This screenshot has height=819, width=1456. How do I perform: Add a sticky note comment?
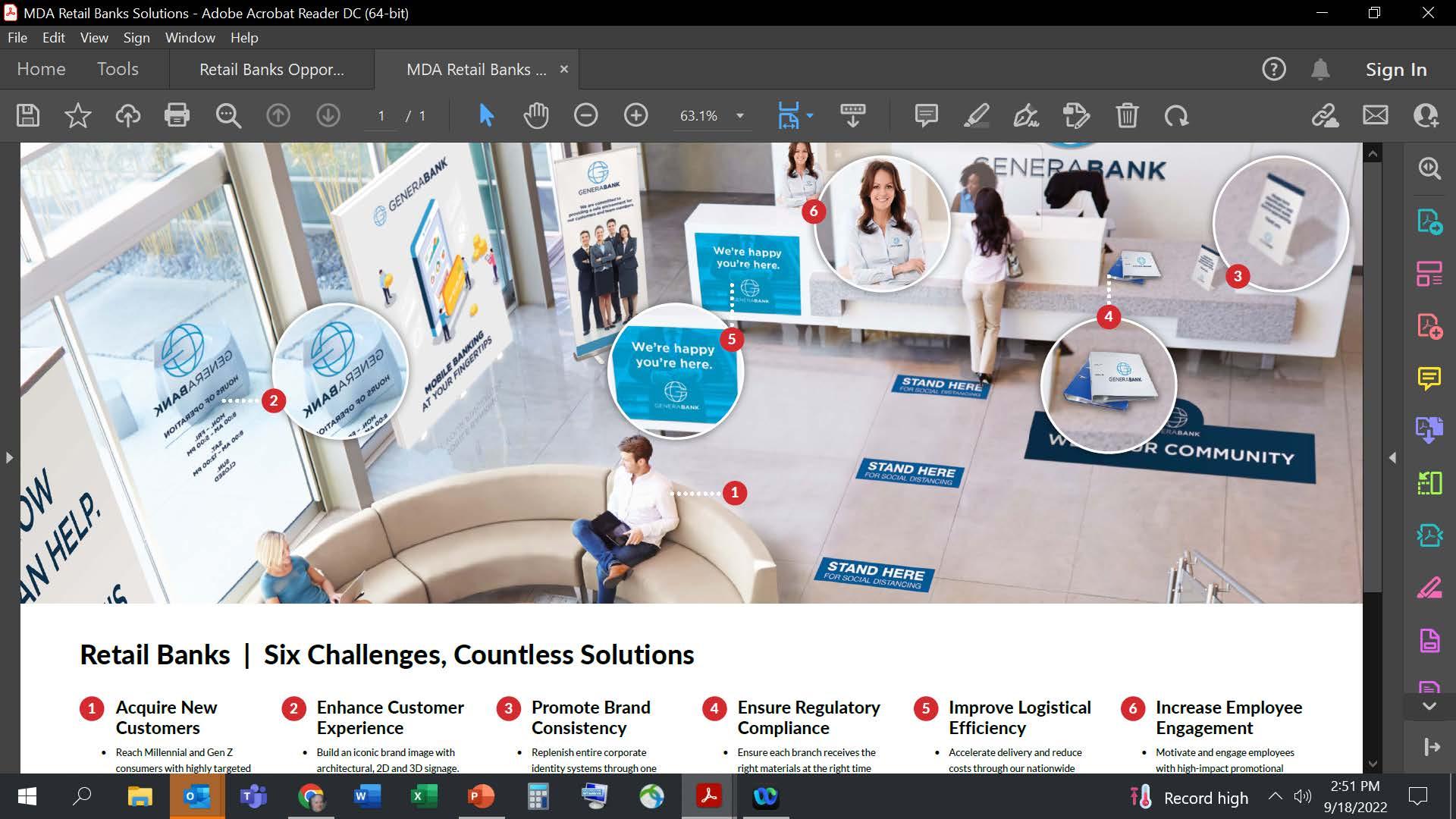point(926,115)
